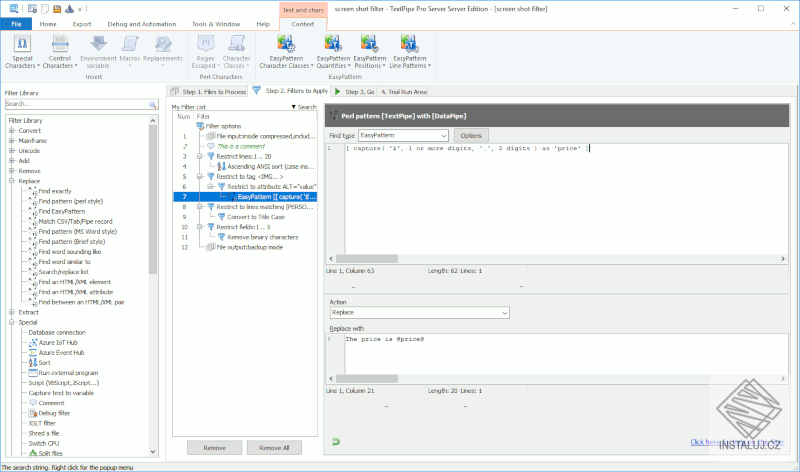
Task: Open the Macros ribbon button
Action: [130, 52]
